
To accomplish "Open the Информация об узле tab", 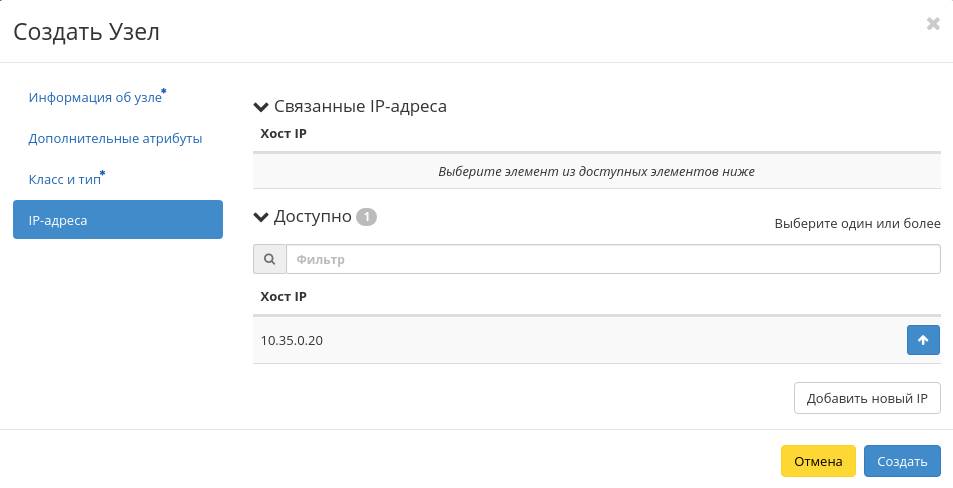I will (x=95, y=98).
